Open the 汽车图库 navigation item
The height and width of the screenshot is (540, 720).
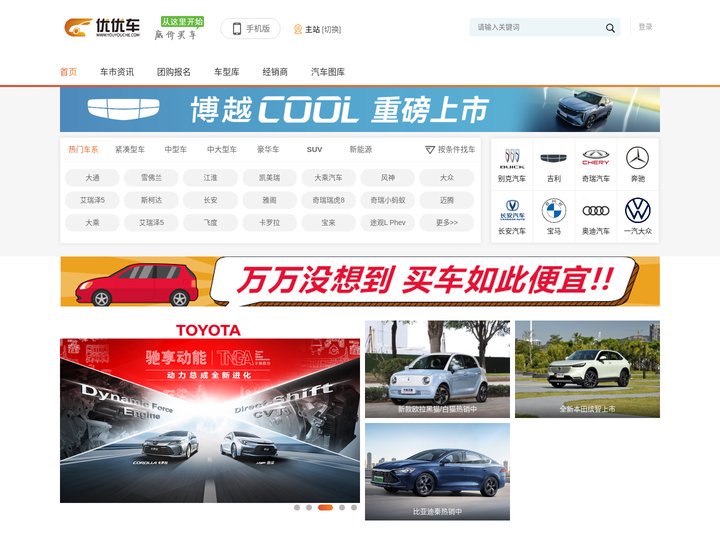click(x=328, y=72)
